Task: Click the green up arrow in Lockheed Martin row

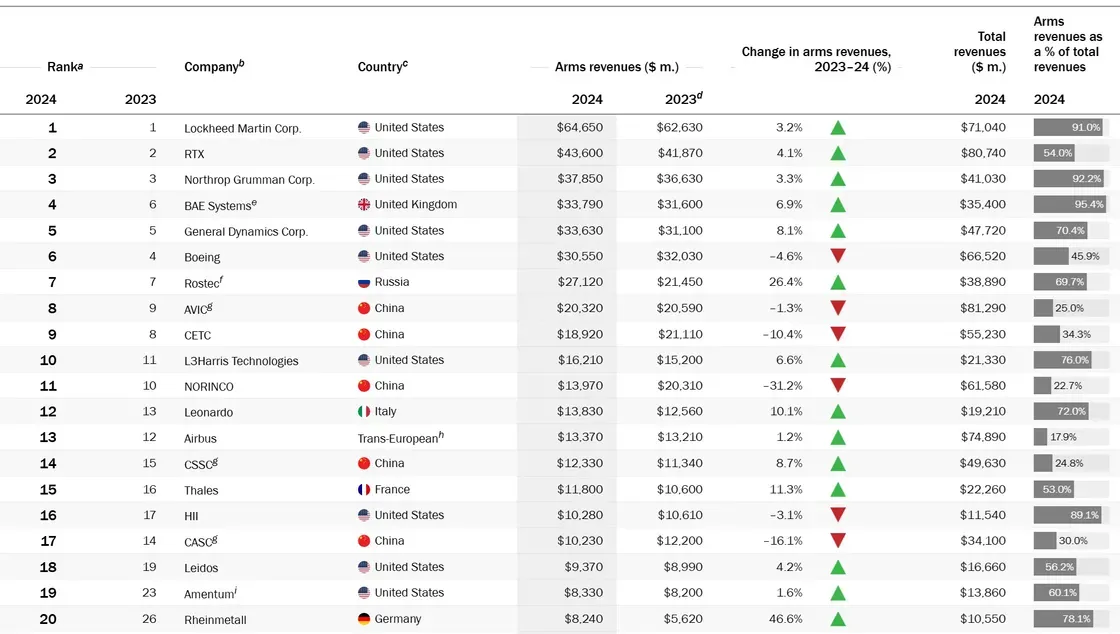Action: (838, 128)
